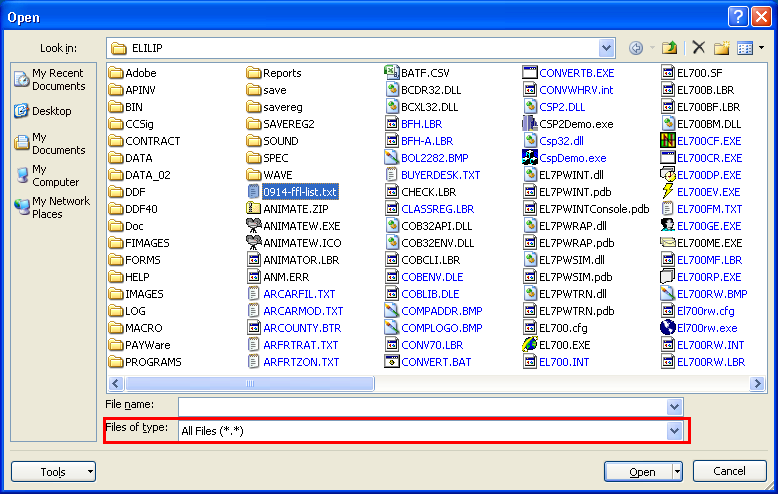
Task: Select the EL700ME.EXE envelope icon
Action: (x=667, y=243)
